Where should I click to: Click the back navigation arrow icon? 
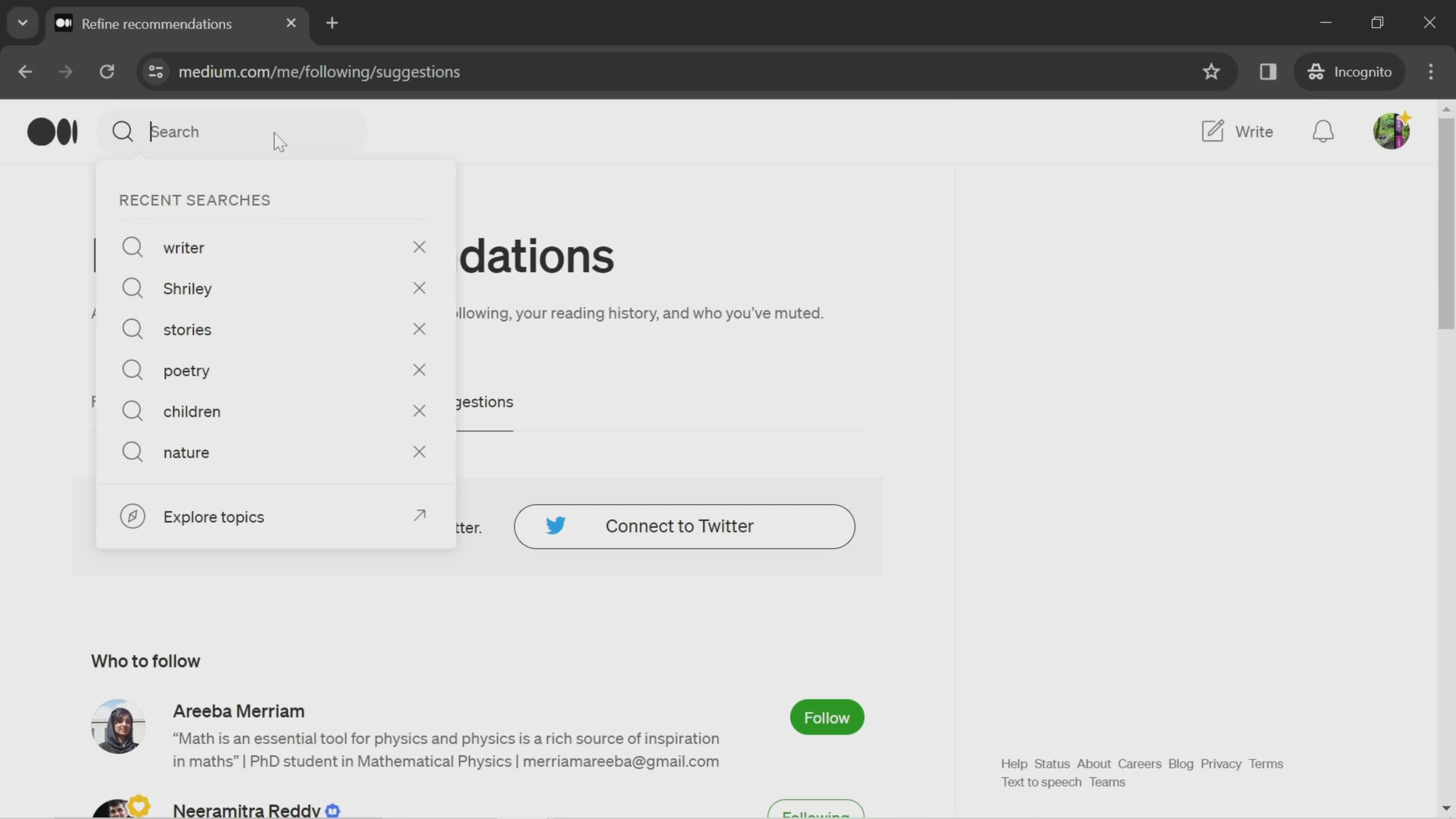[x=25, y=71]
